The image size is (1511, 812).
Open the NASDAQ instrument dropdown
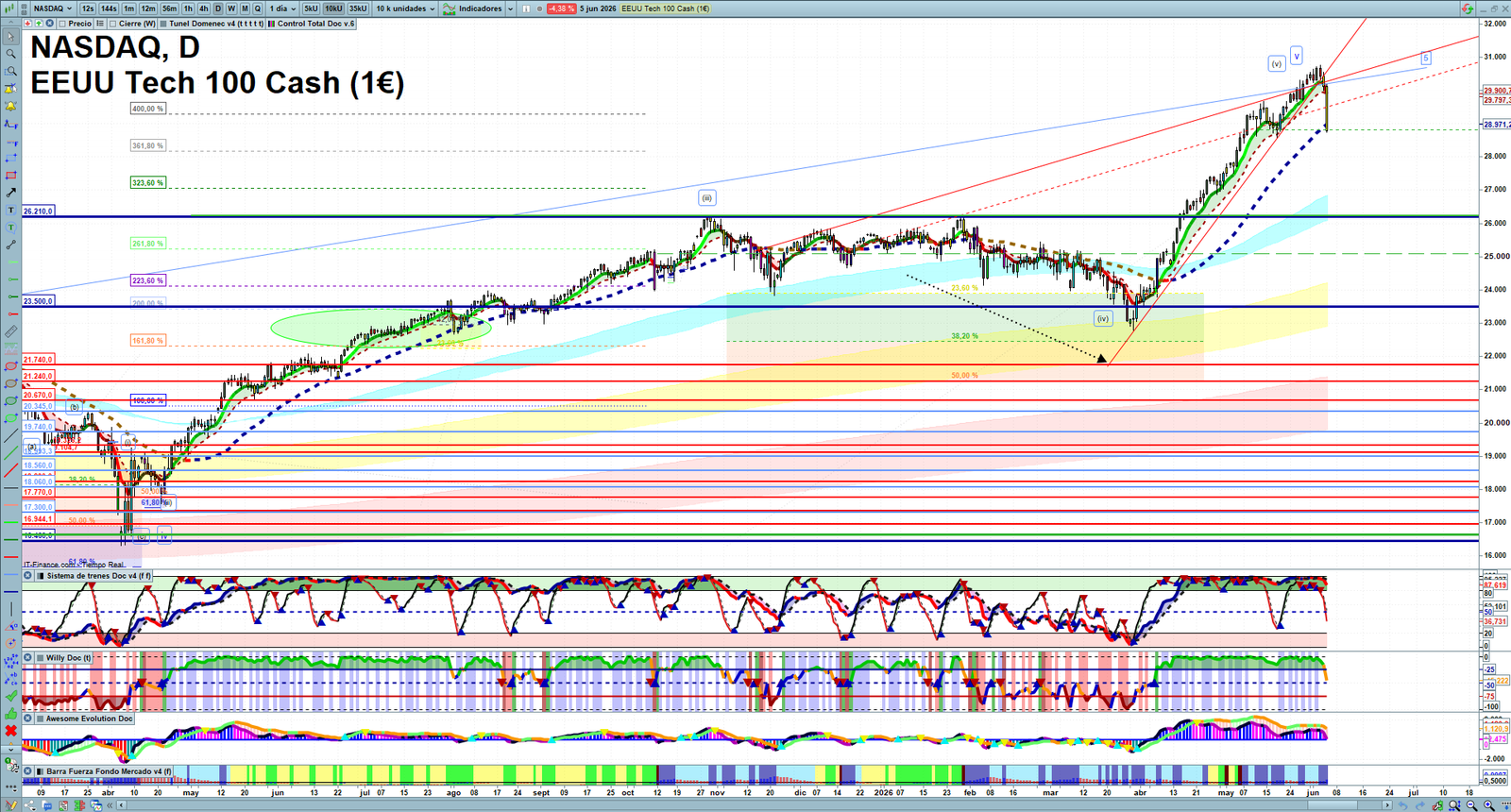click(53, 8)
